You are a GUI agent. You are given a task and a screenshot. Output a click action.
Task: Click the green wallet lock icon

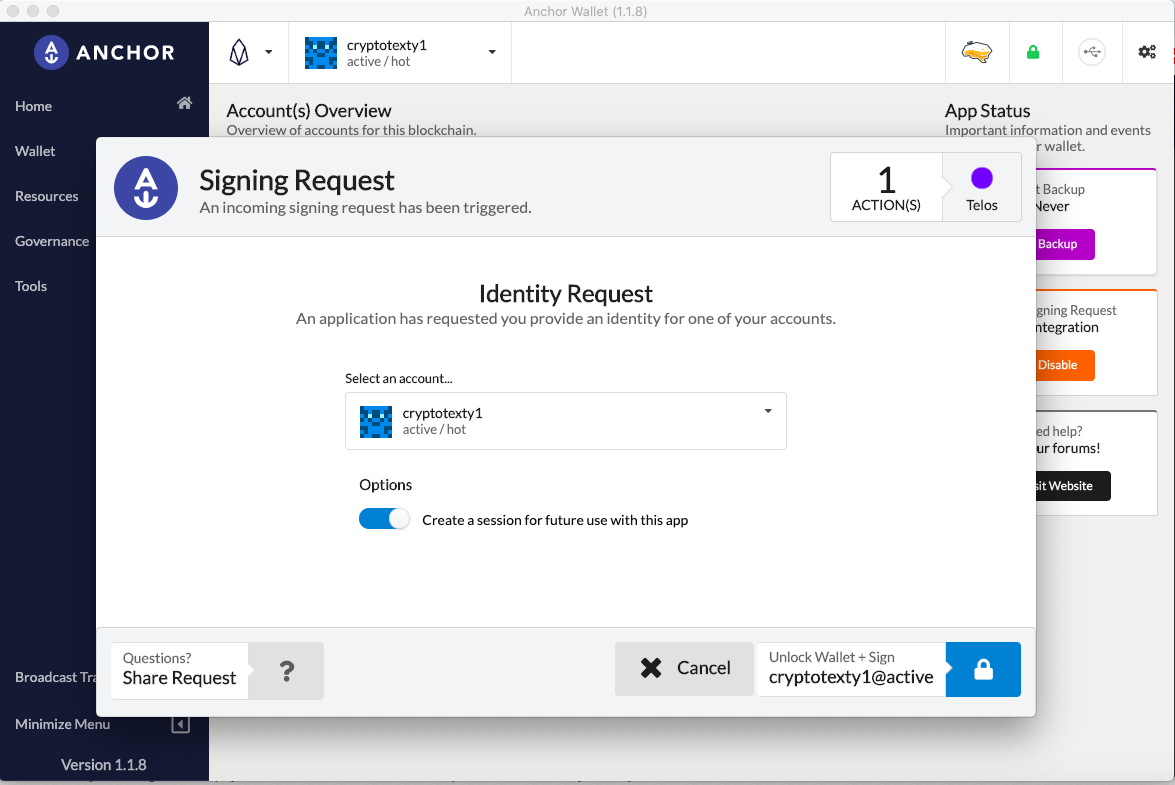coord(1033,52)
